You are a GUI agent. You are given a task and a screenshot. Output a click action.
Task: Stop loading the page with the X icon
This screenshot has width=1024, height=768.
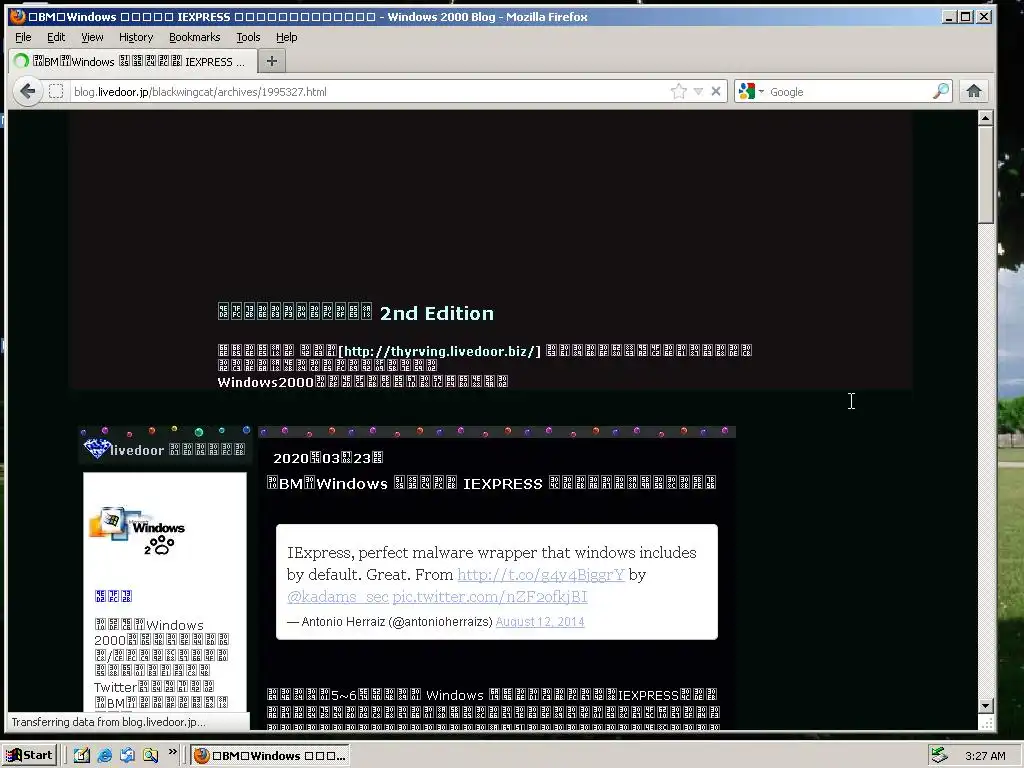pyautogui.click(x=716, y=91)
